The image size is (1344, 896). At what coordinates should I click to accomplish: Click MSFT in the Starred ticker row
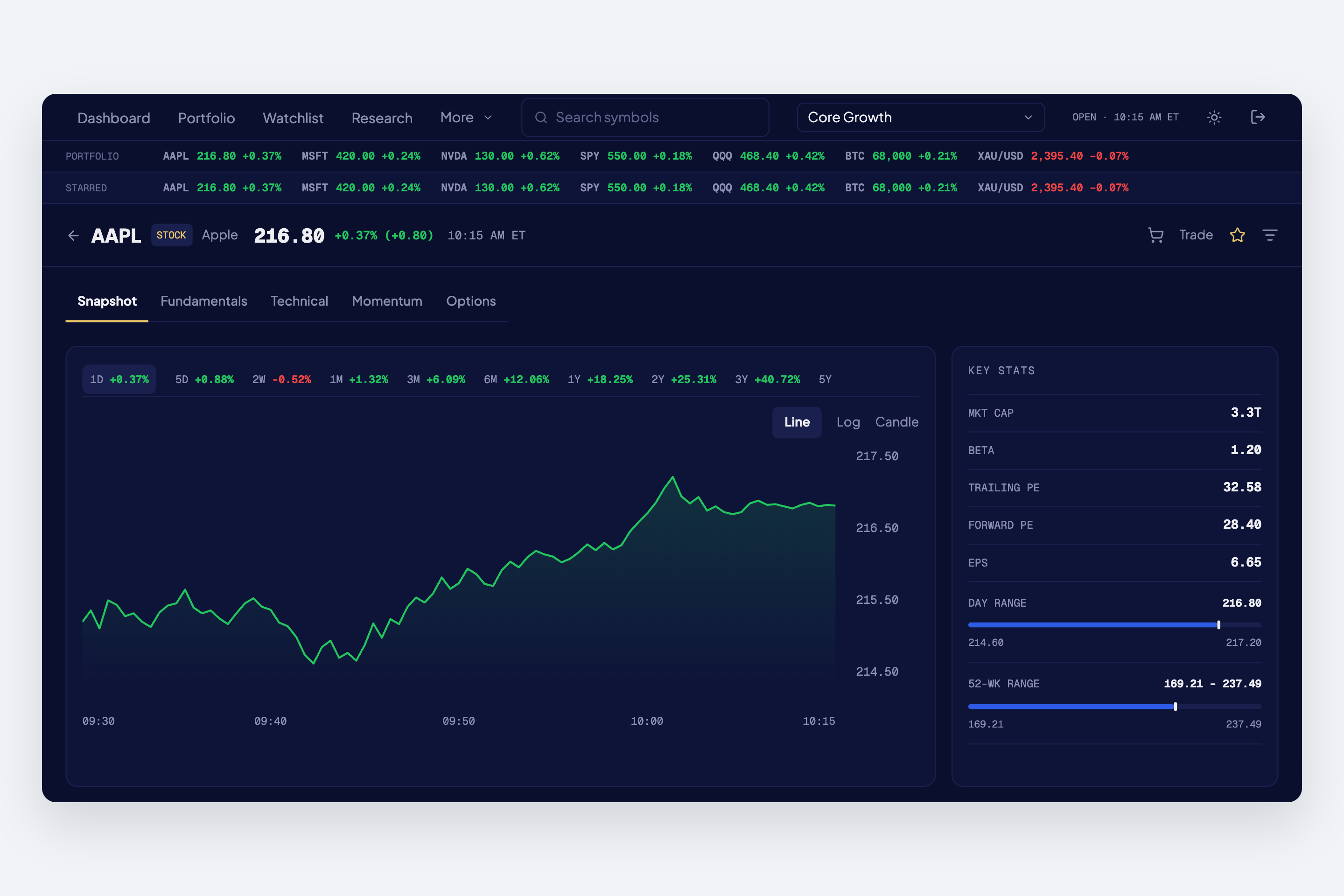pyautogui.click(x=361, y=188)
